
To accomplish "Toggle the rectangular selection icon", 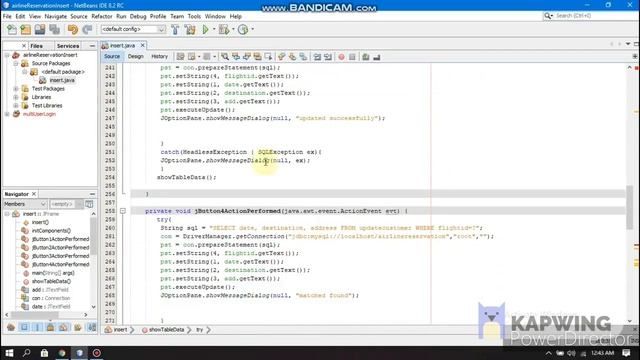I will click(268, 57).
